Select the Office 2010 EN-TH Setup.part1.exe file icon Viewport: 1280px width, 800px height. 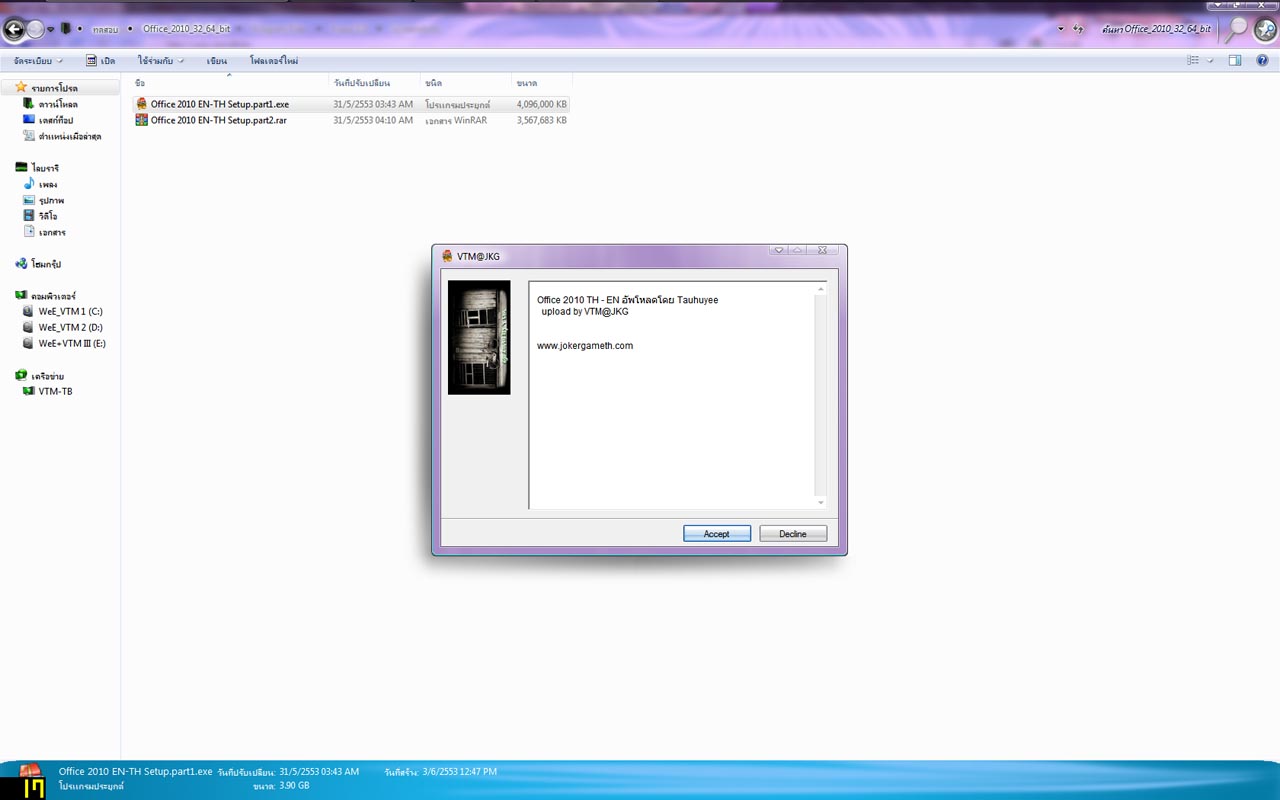pos(142,104)
